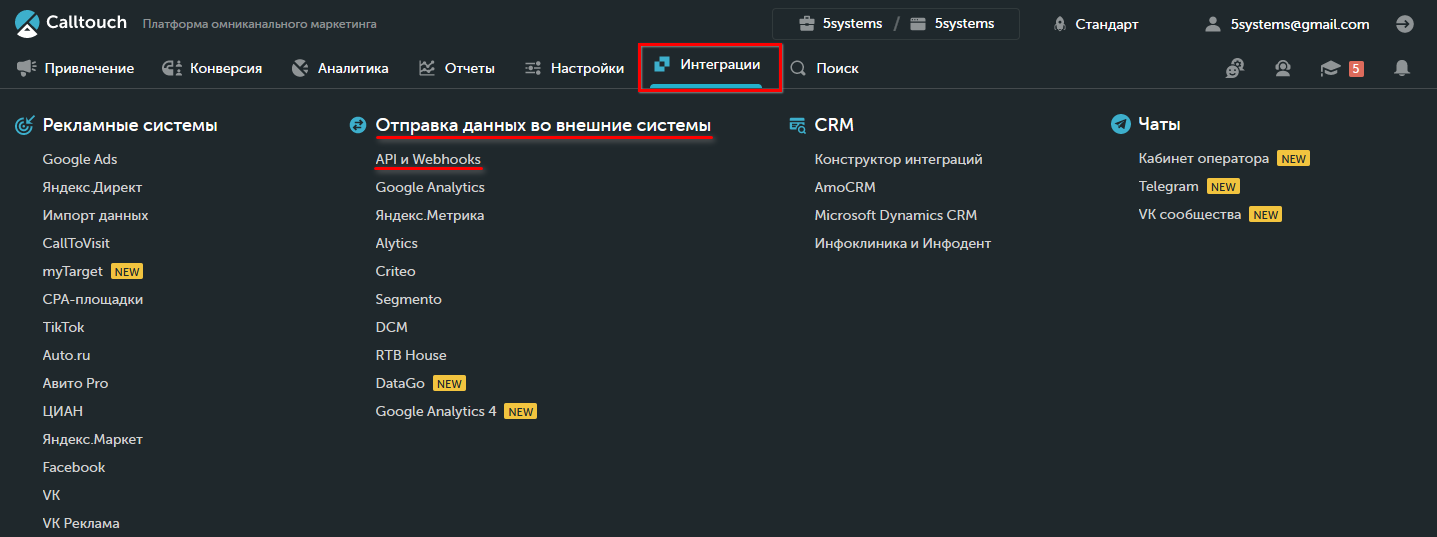Open Microsoft Dynamics CRM
This screenshot has width=1437, height=537.
(x=895, y=215)
